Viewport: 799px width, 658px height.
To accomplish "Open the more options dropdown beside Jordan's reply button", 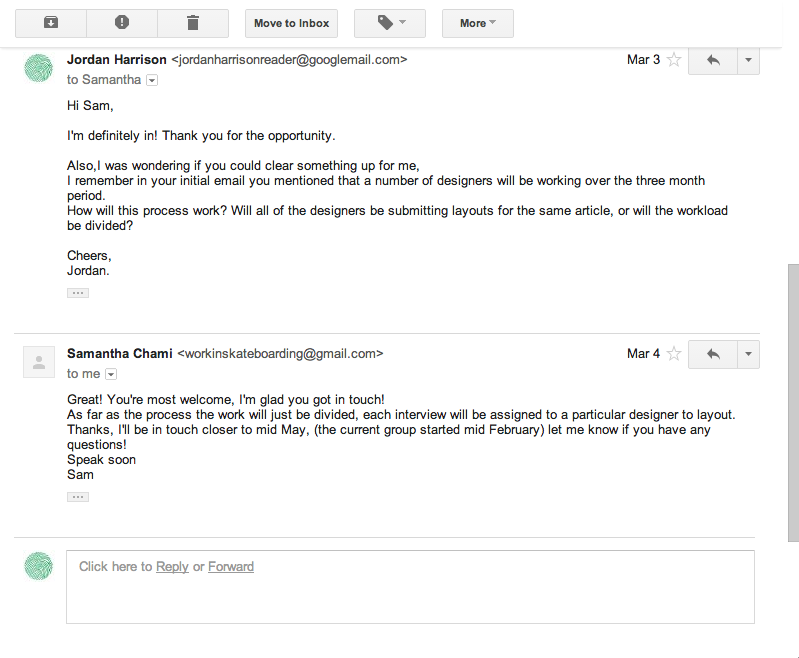I will [x=748, y=60].
